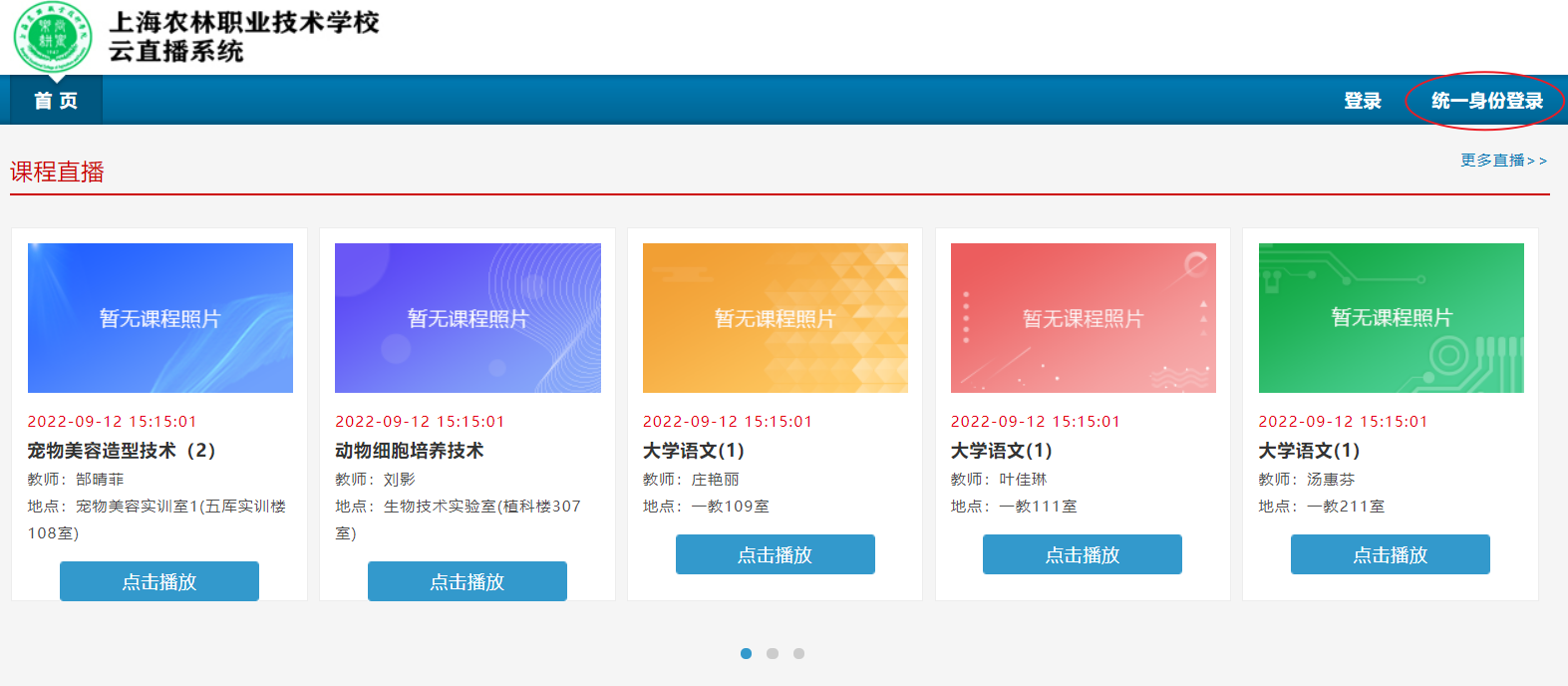Click the blue 宠物美容造型技术 course thumbnail
This screenshot has height=686, width=1568.
click(x=160, y=318)
